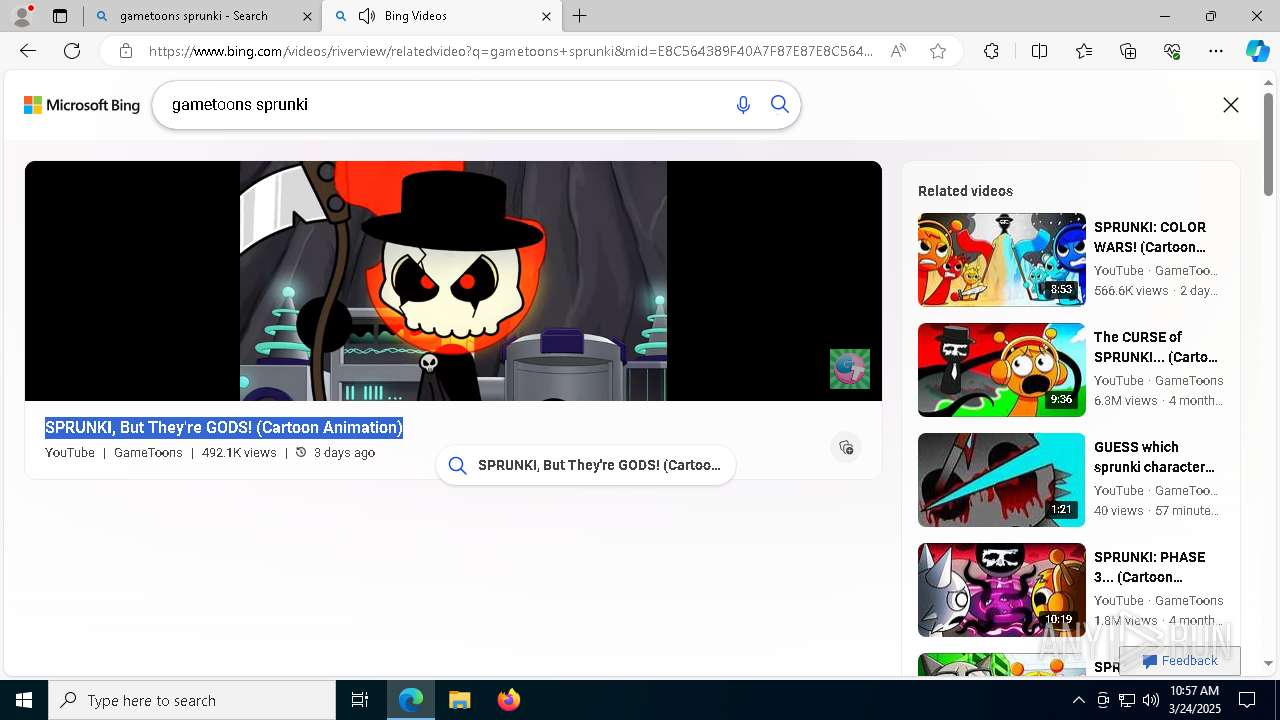Click the page vertical scrollbar thumb
The width and height of the screenshot is (1280, 720).
tap(1269, 145)
